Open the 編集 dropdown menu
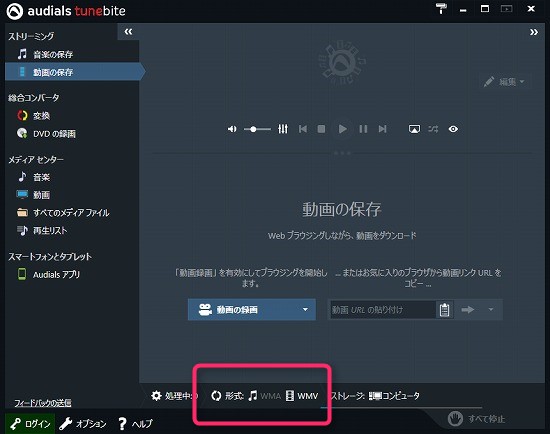Viewport: 550px width, 434px height. [505, 82]
